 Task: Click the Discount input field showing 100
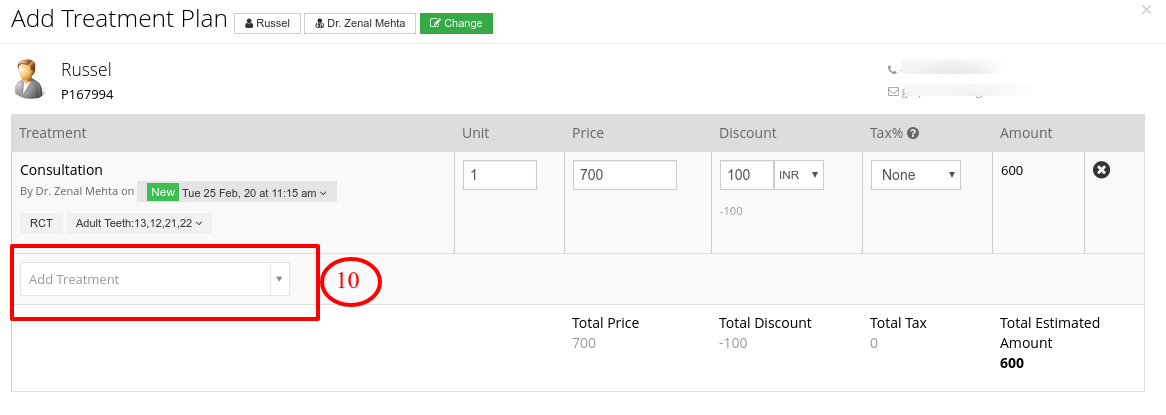pos(747,175)
